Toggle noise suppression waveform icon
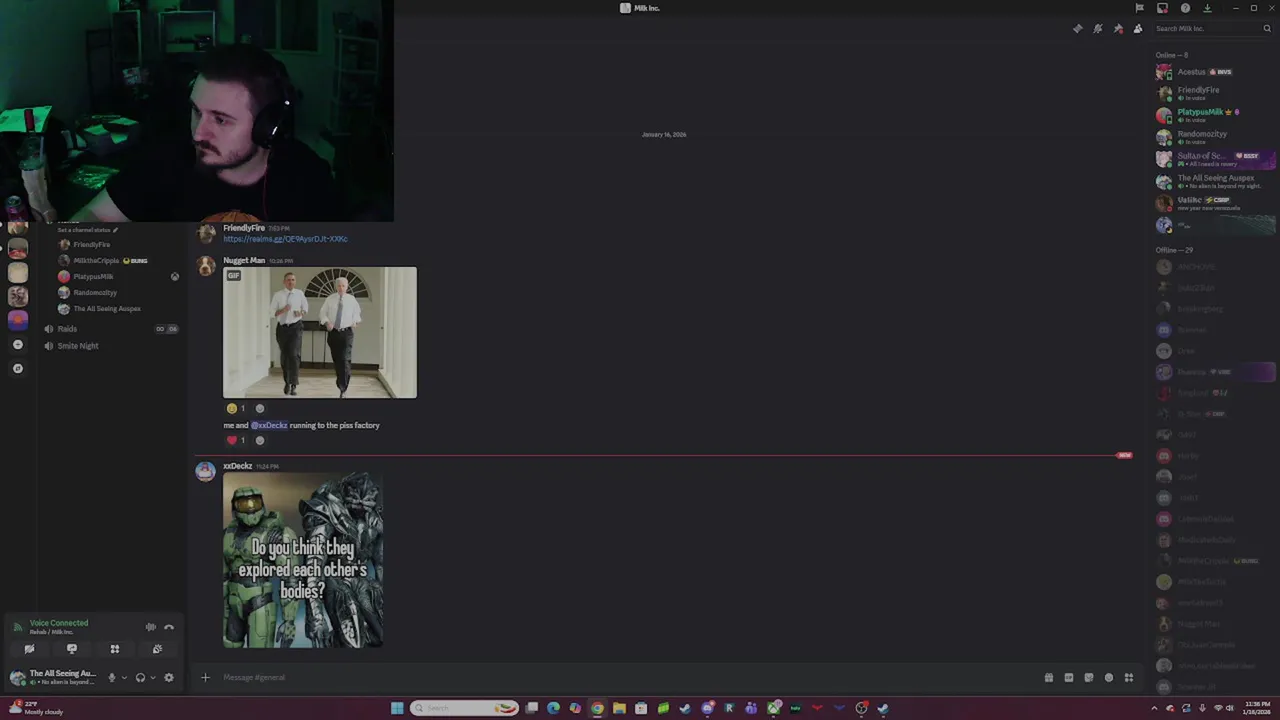This screenshot has width=1280, height=720. [150, 627]
